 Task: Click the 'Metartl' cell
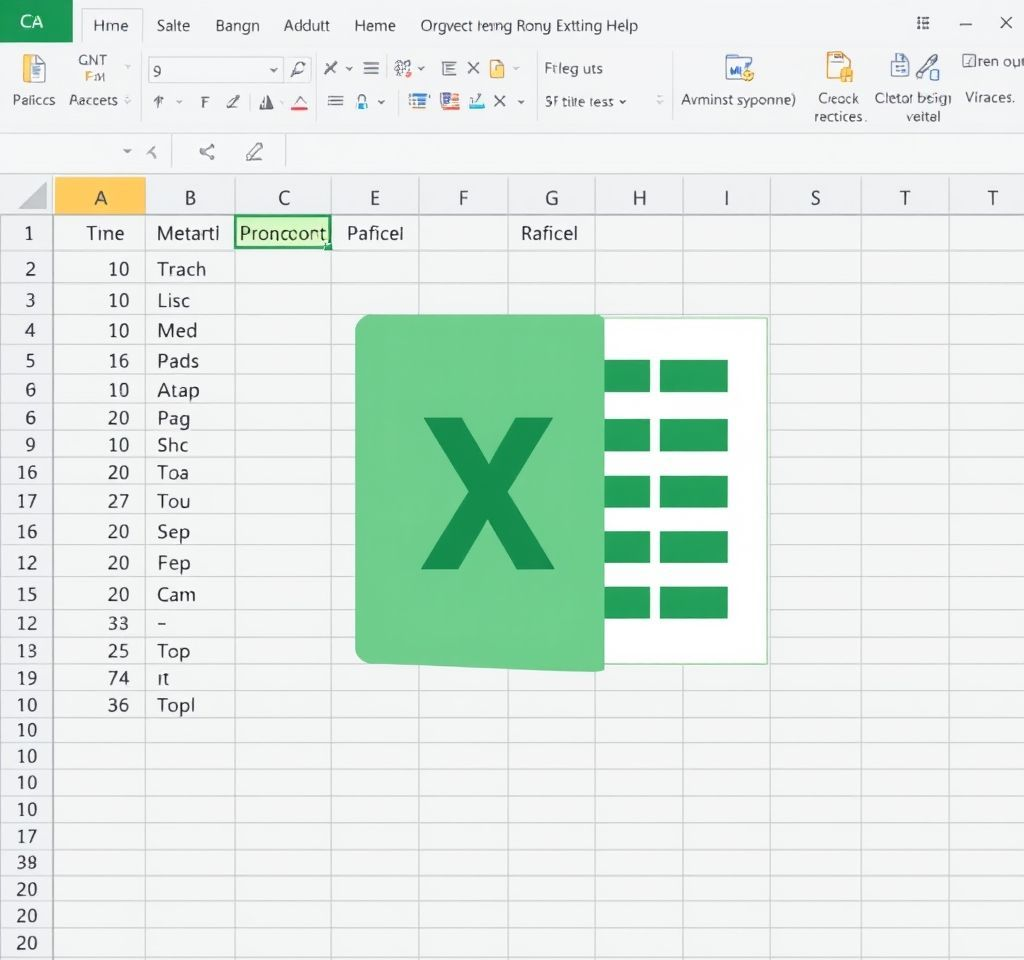(x=190, y=233)
